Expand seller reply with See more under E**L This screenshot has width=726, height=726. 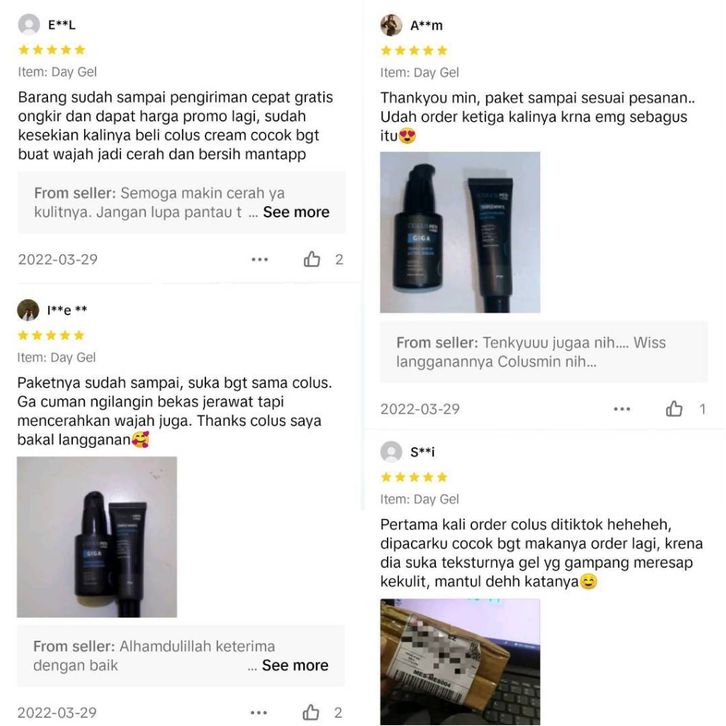pyautogui.click(x=296, y=212)
